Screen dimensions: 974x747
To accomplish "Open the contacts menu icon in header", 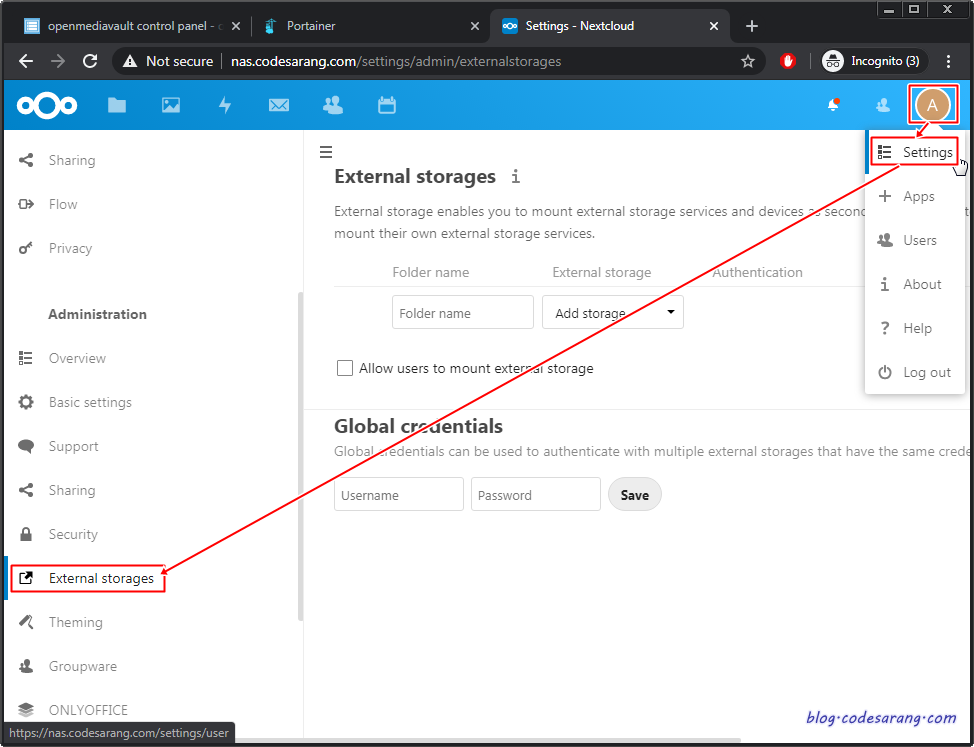I will click(883, 106).
